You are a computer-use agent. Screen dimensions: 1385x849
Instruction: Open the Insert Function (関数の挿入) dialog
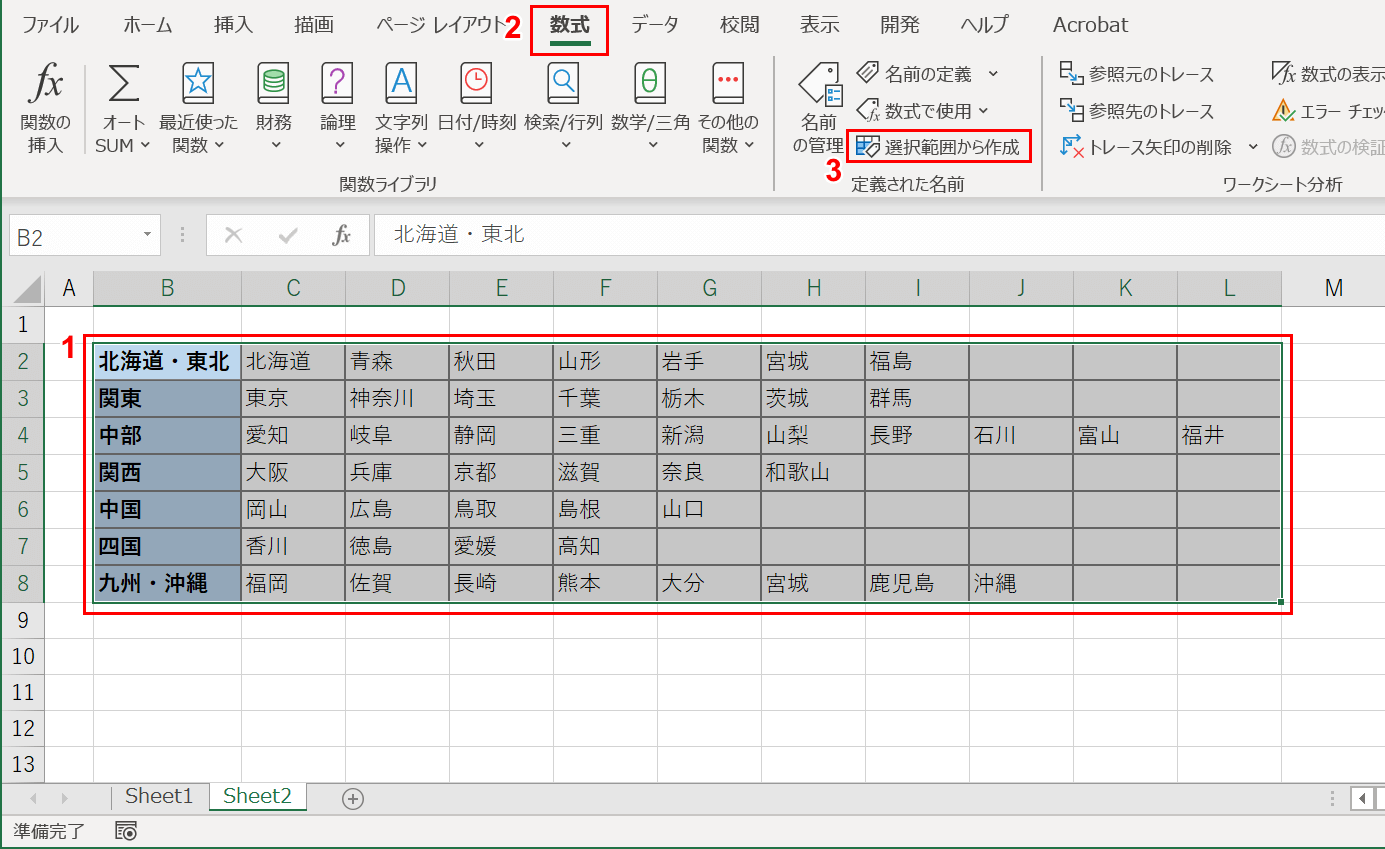click(x=45, y=105)
